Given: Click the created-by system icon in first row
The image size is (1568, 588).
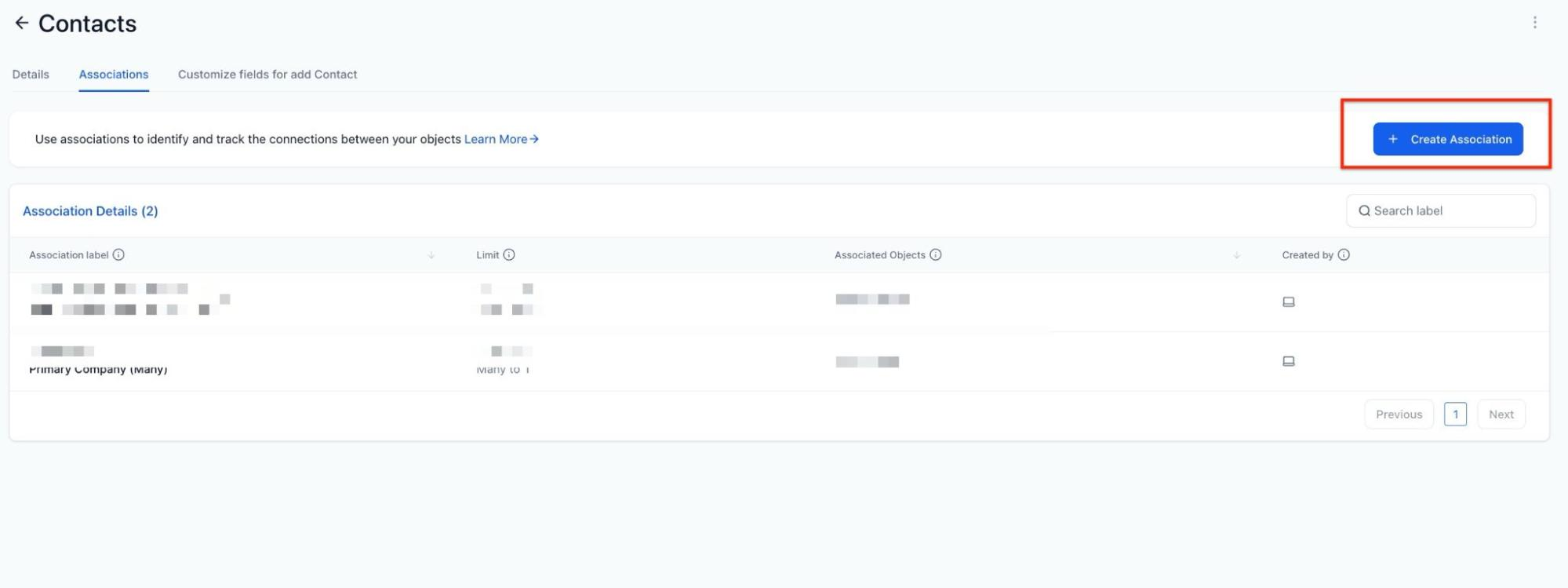Looking at the screenshot, I should (1288, 302).
